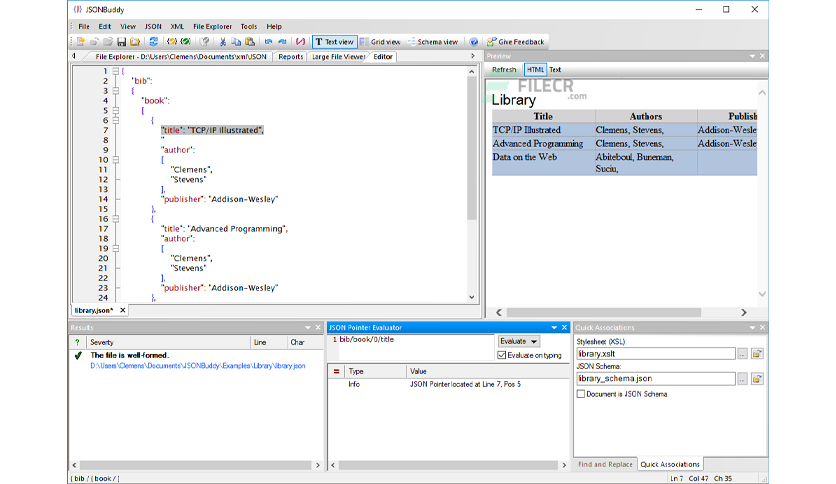Switch to Text view

334,42
